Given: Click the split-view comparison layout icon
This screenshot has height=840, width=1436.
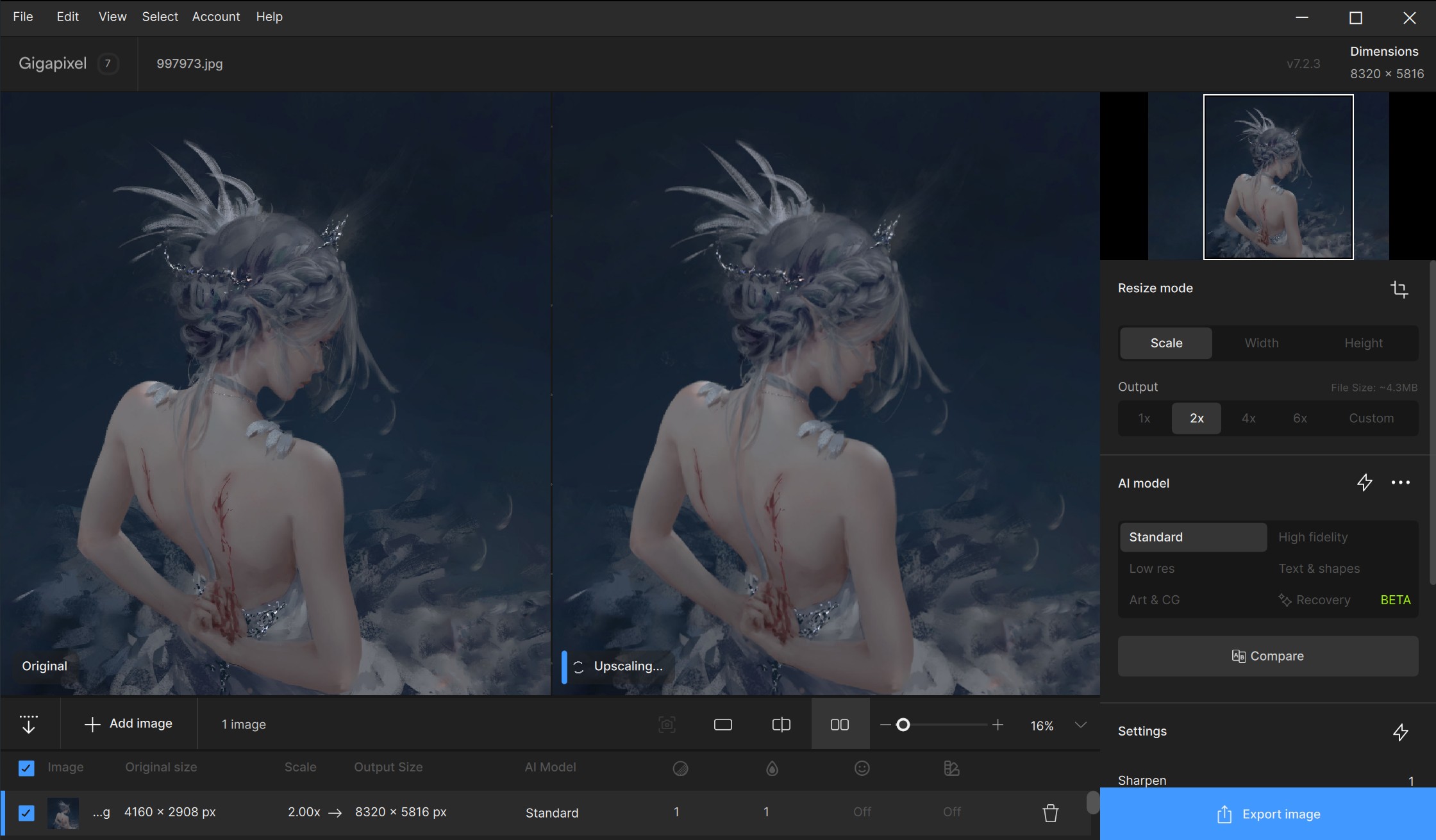Looking at the screenshot, I should pos(781,724).
